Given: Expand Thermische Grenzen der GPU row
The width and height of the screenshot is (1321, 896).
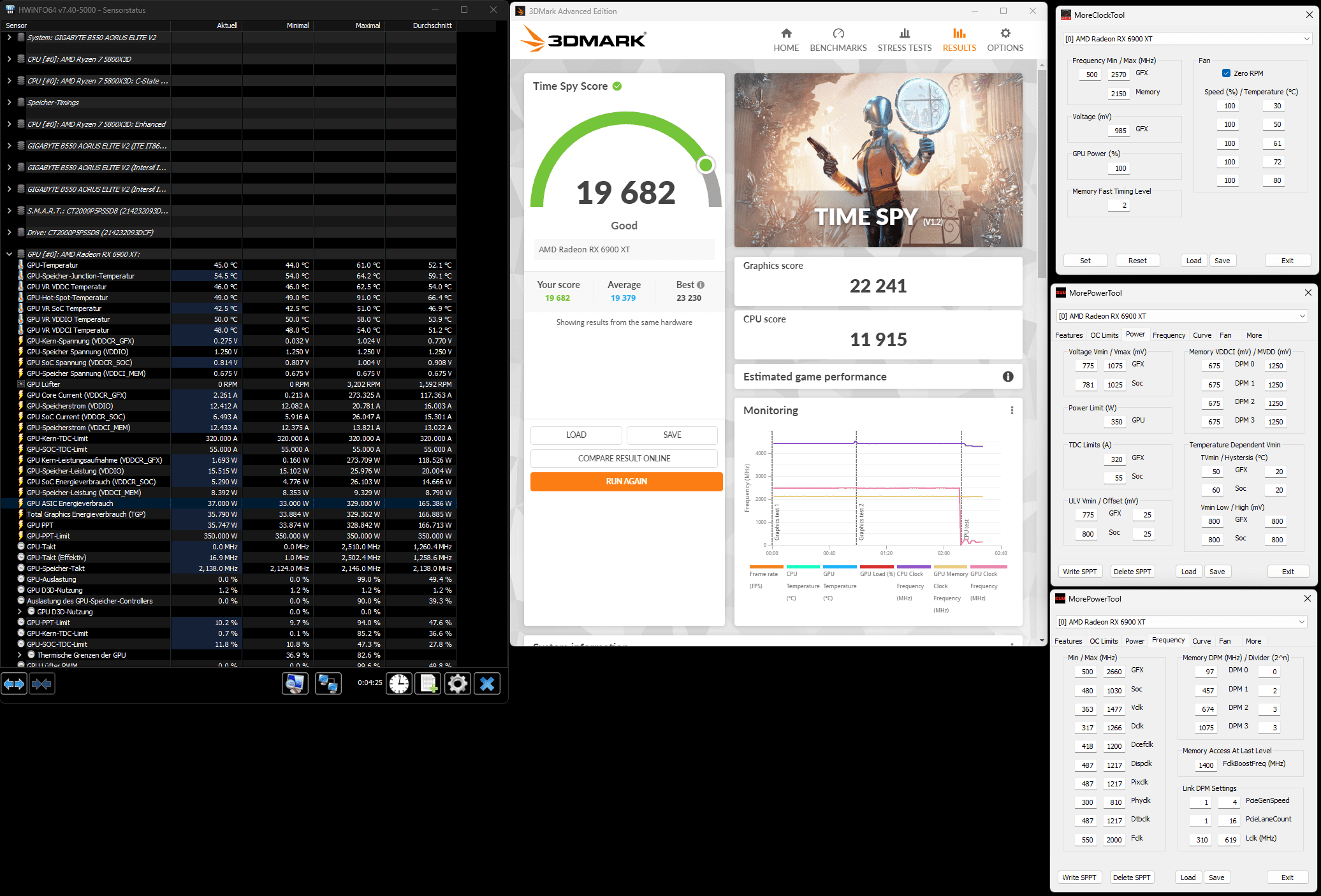Looking at the screenshot, I should (x=20, y=655).
